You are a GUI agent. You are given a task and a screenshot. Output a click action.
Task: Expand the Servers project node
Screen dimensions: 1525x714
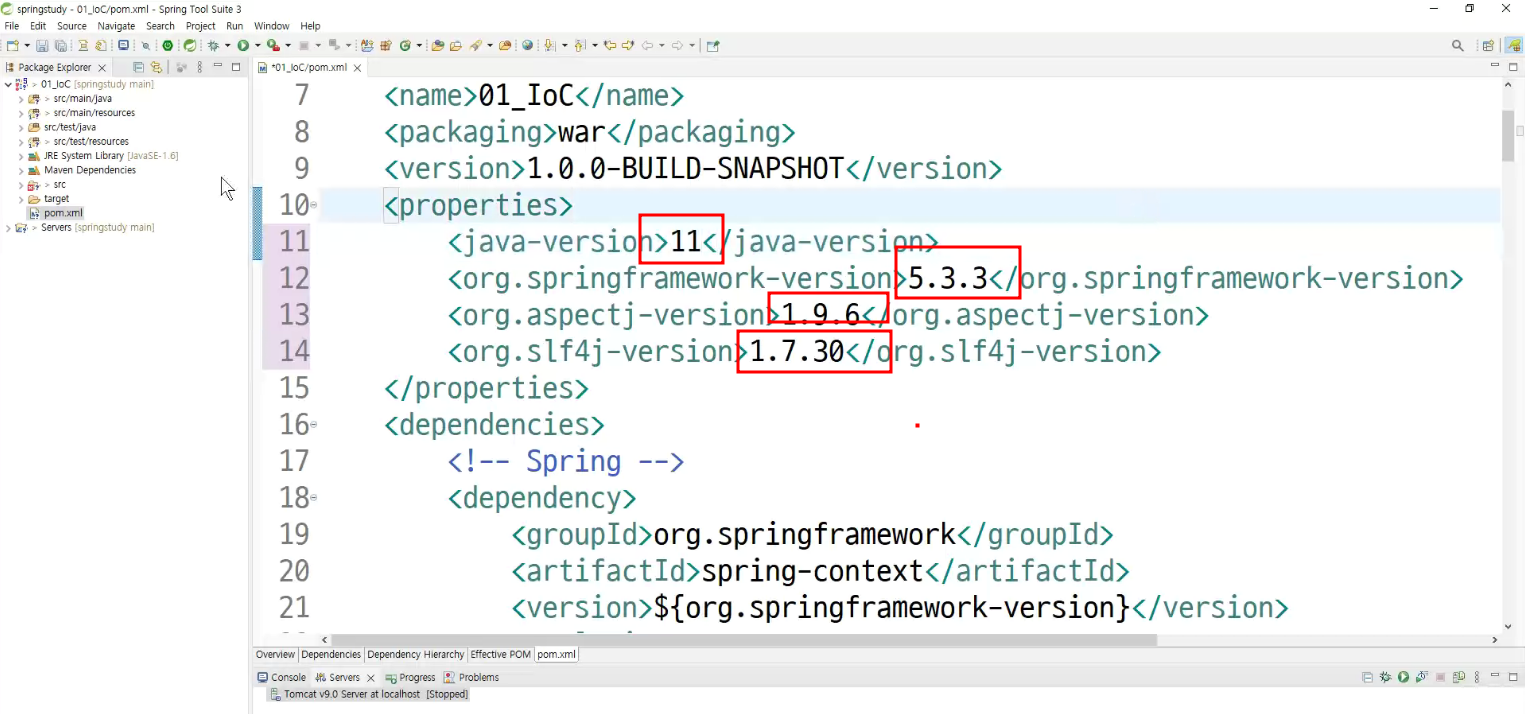8,228
